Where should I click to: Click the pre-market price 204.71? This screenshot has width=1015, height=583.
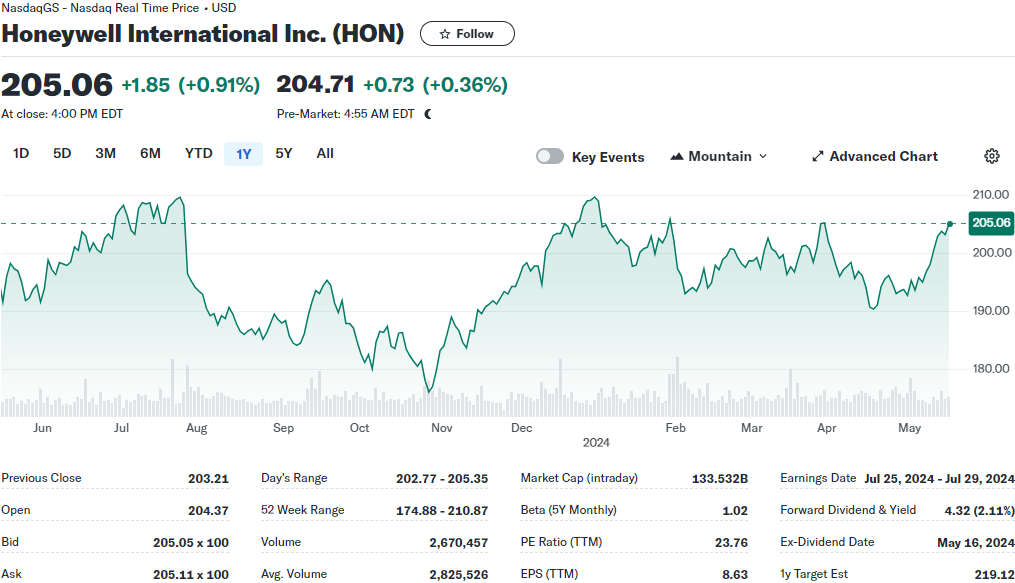315,84
